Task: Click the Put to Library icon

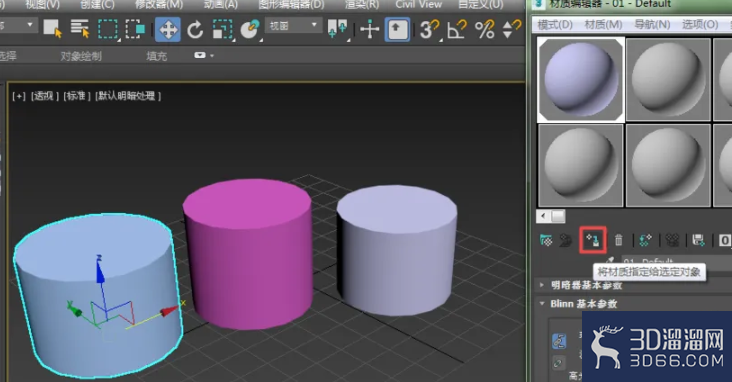Action: 698,240
